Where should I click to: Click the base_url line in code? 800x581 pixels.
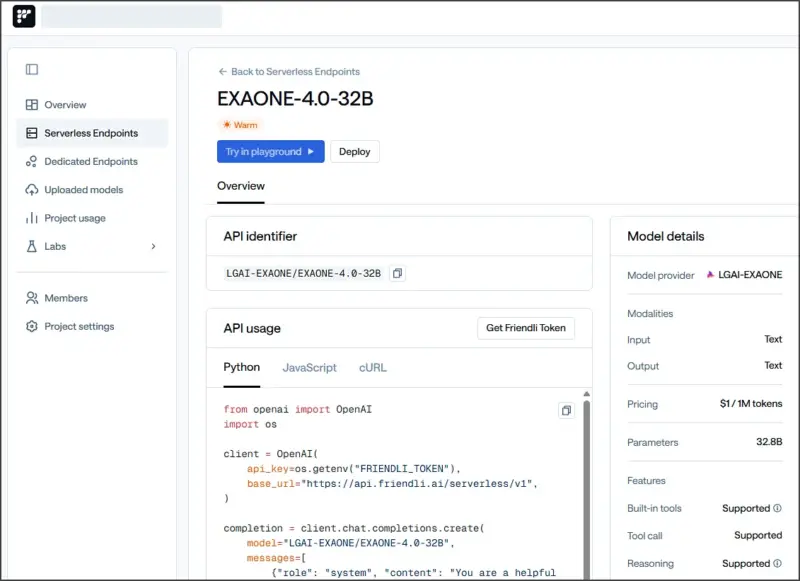click(392, 484)
